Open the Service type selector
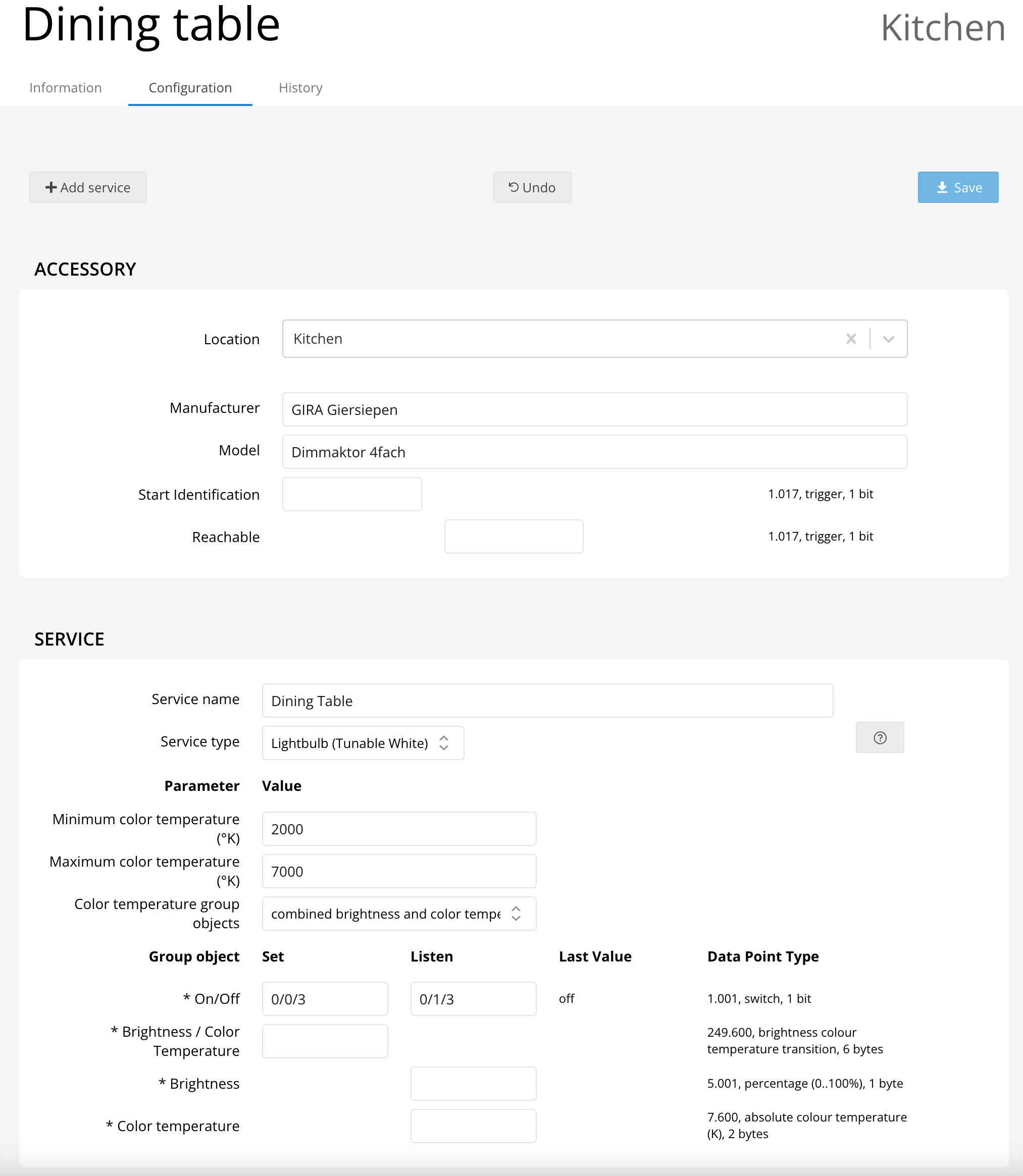The width and height of the screenshot is (1023, 1176). (363, 743)
